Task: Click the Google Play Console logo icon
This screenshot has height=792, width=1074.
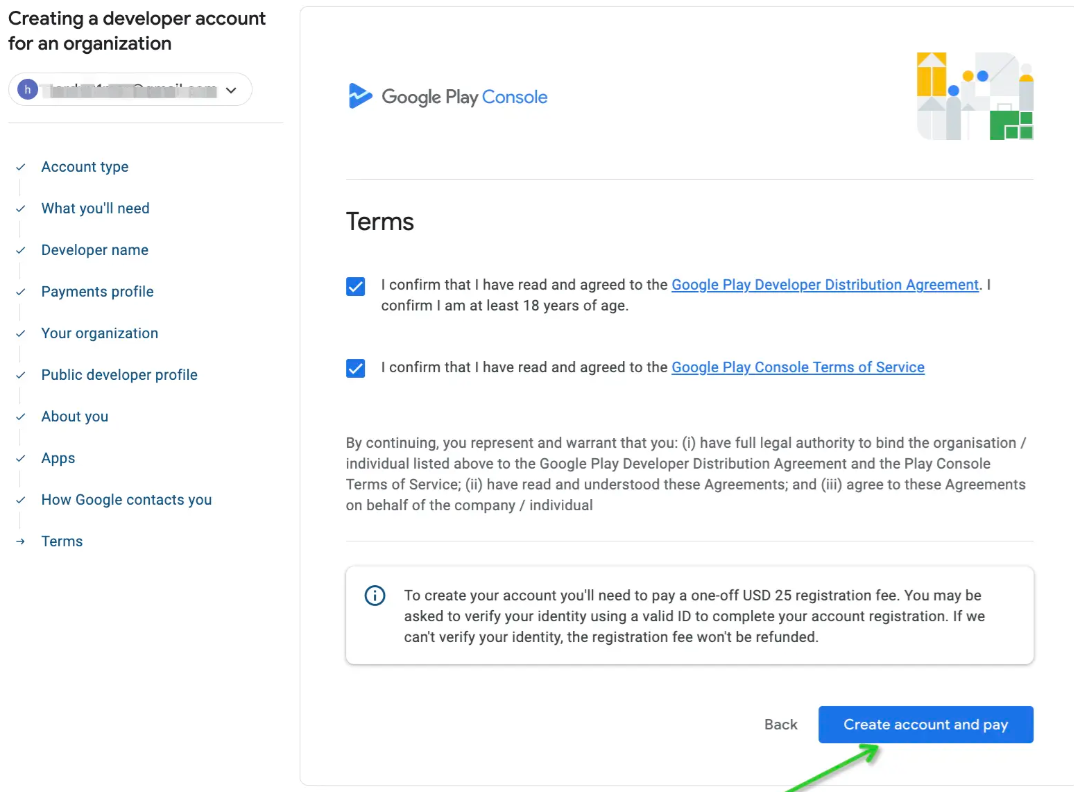Action: coord(359,96)
